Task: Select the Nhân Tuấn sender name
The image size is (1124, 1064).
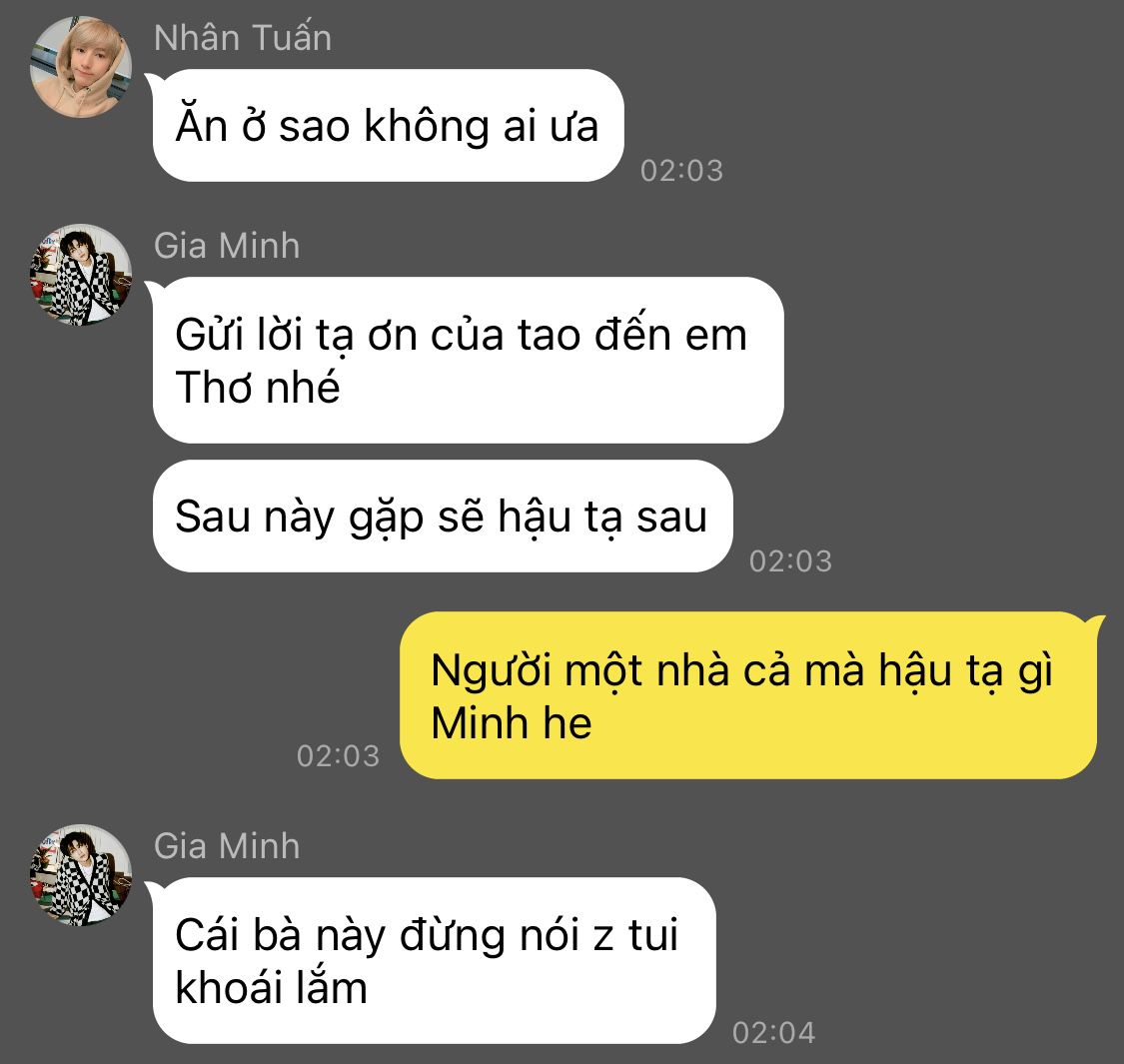Action: 243,38
